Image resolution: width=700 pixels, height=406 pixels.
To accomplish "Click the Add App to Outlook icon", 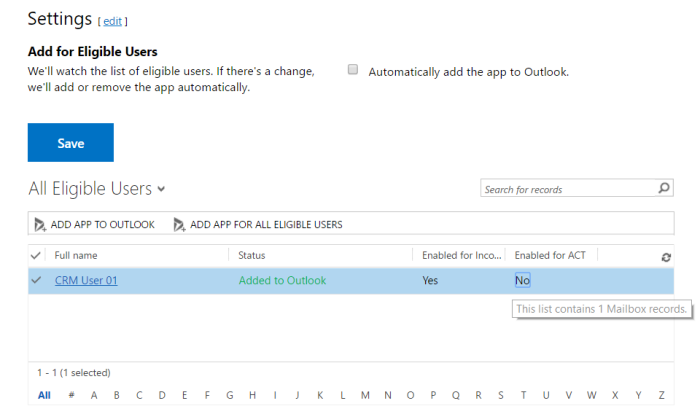I will point(40,225).
